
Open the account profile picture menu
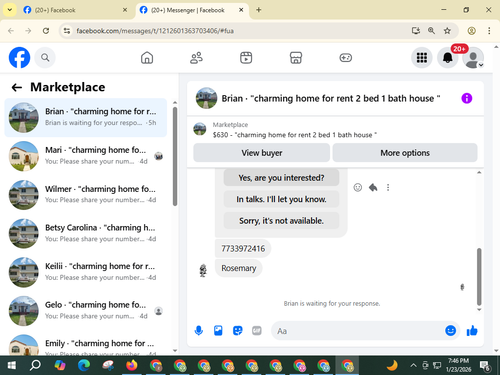[x=473, y=58]
